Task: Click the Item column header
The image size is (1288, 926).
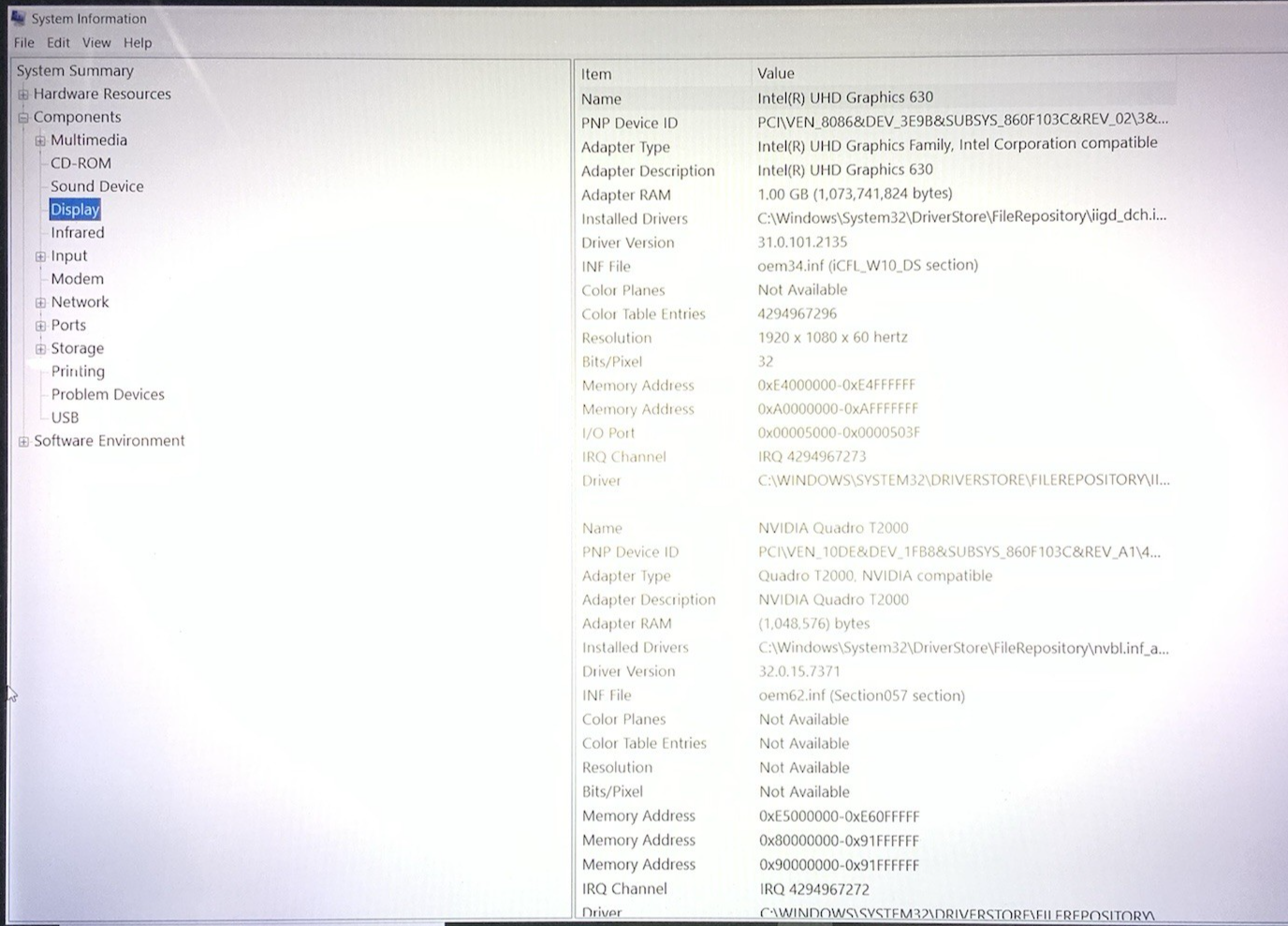Action: click(x=596, y=74)
